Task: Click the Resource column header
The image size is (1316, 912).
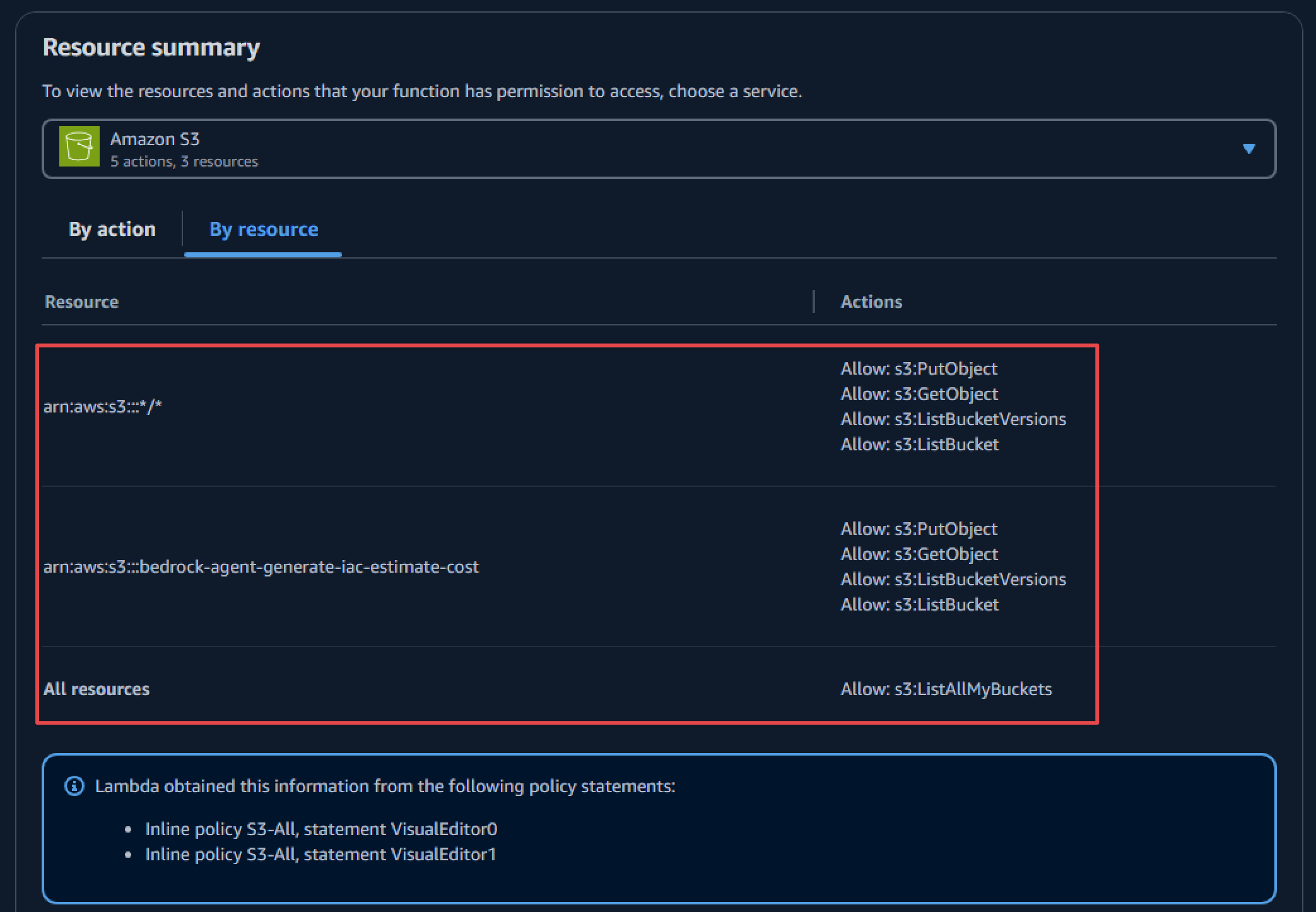Action: coord(81,301)
